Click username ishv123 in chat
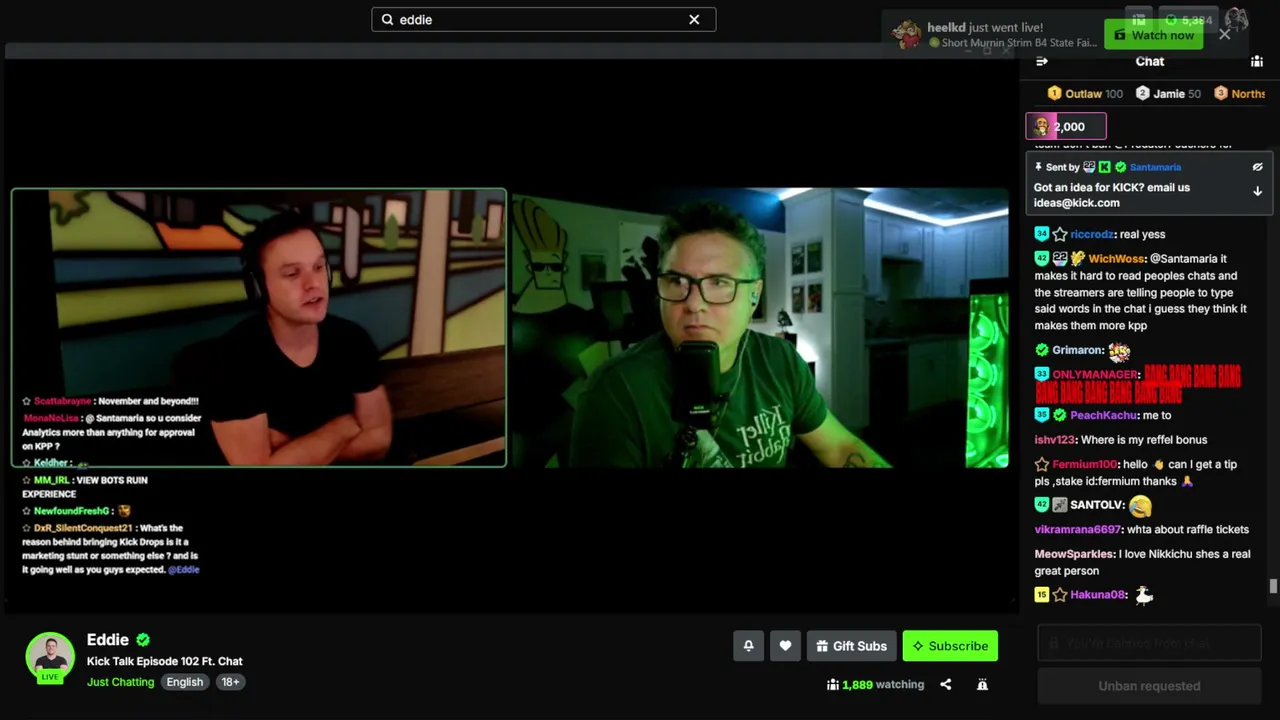1280x720 pixels. tap(1054, 440)
